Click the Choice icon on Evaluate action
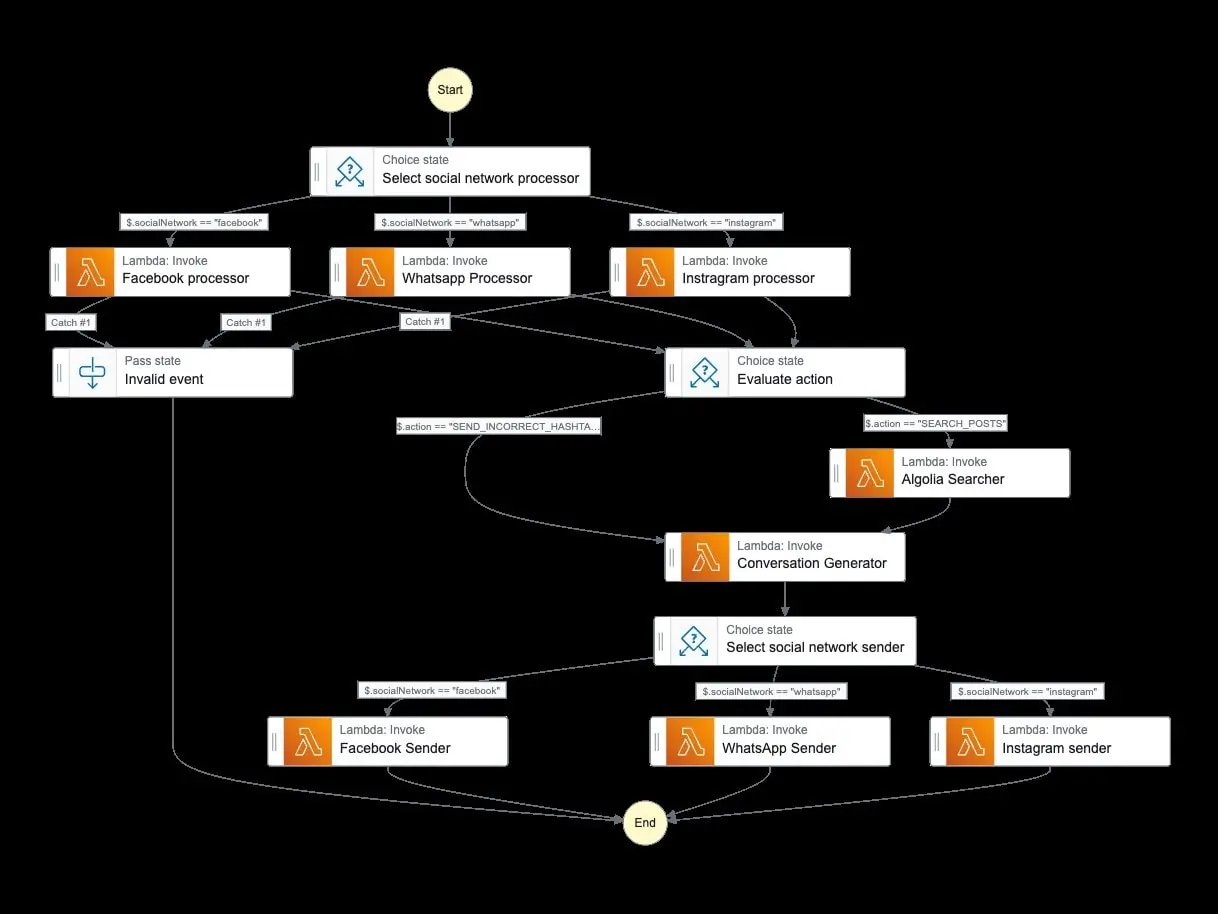Screen dimensions: 1218x914 pyautogui.click(x=705, y=372)
